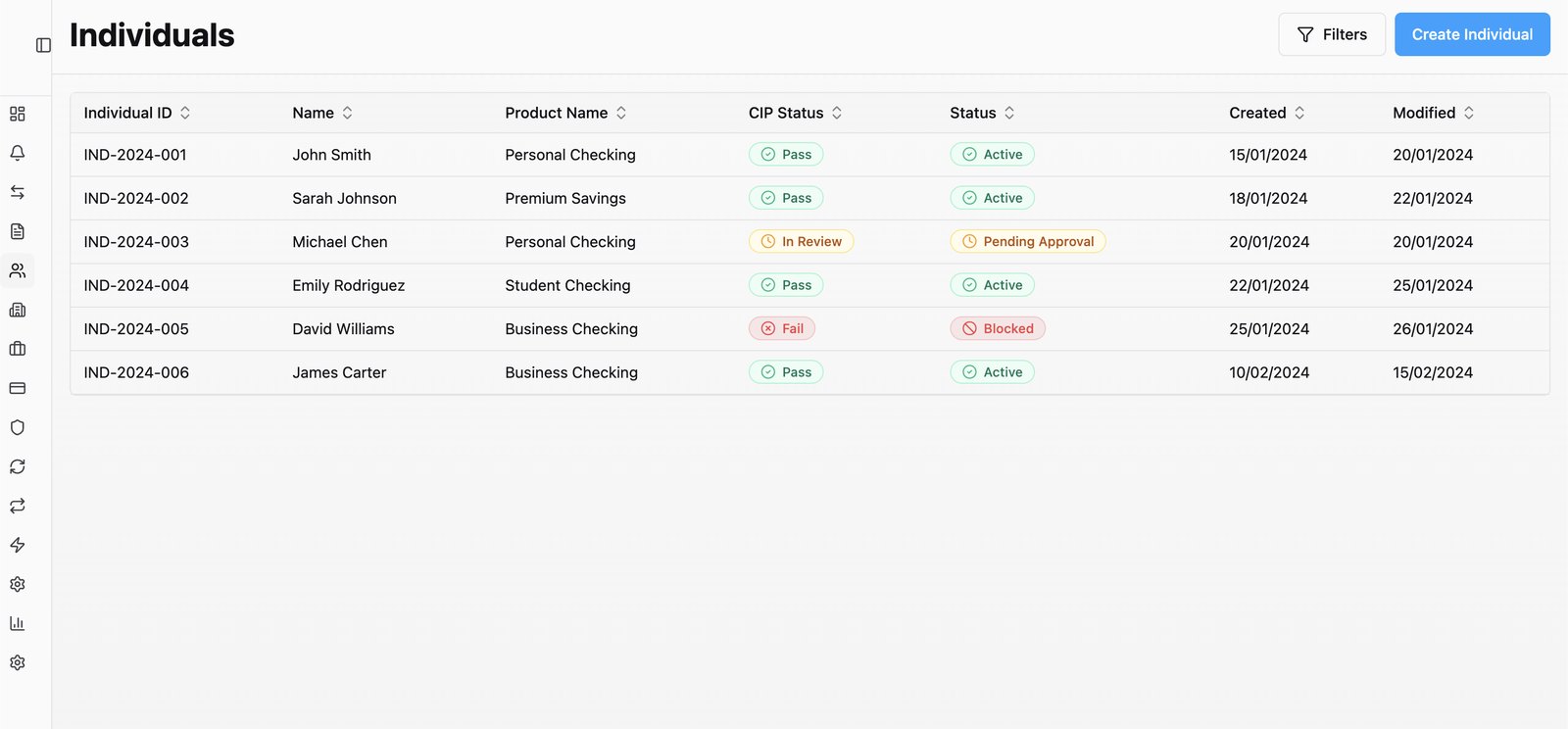Click Personal Checking in John Smith row
The image size is (1568, 729).
click(570, 155)
